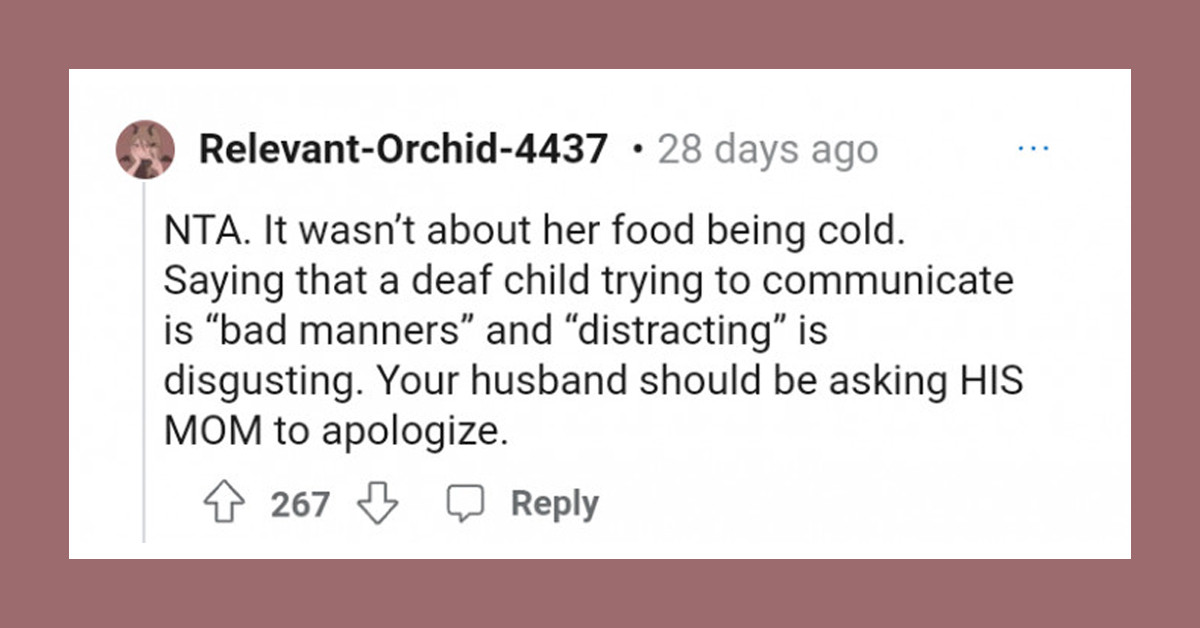Click the Reply button
Viewport: 1200px width, 628px height.
point(554,503)
